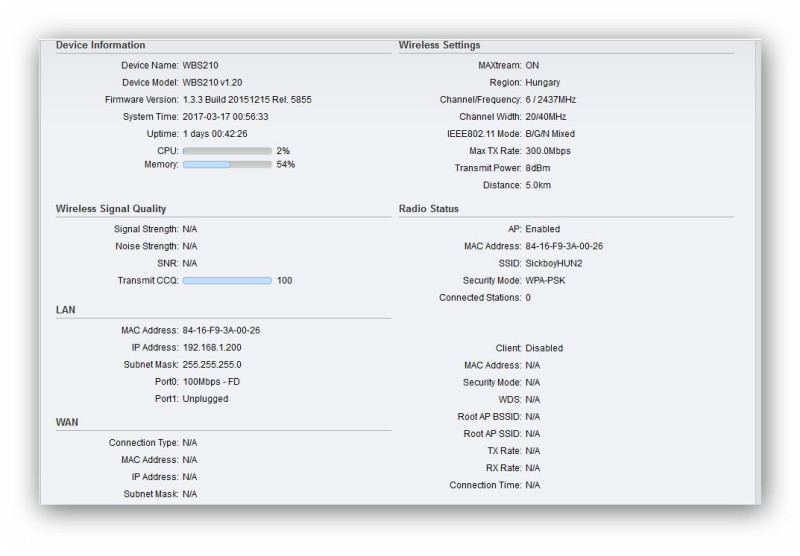Select Radio Status MAC Address 84-16-F9-3A-00-26
The width and height of the screenshot is (800, 556).
[x=564, y=246]
